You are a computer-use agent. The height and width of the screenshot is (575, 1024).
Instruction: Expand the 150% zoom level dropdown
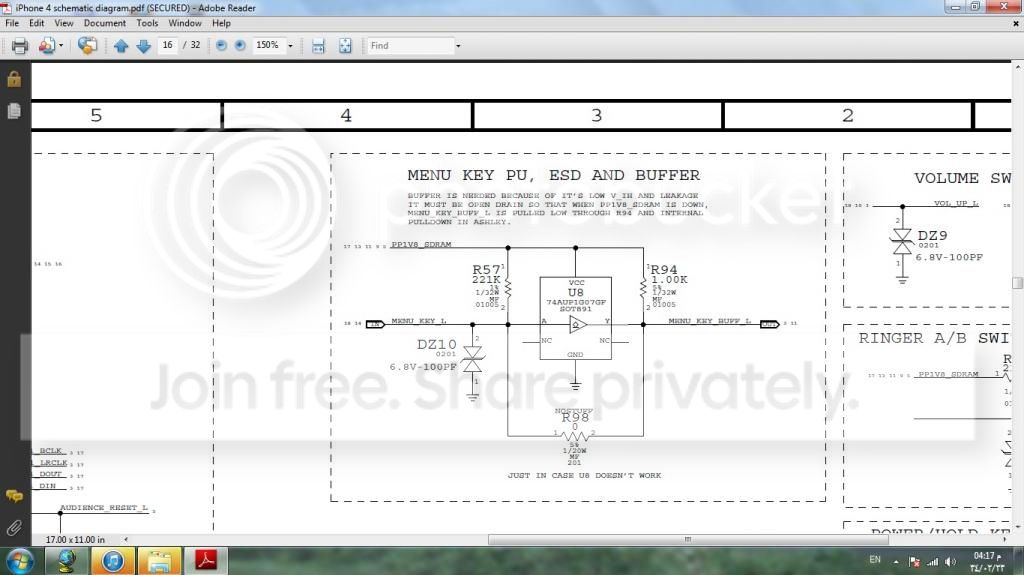click(x=291, y=46)
